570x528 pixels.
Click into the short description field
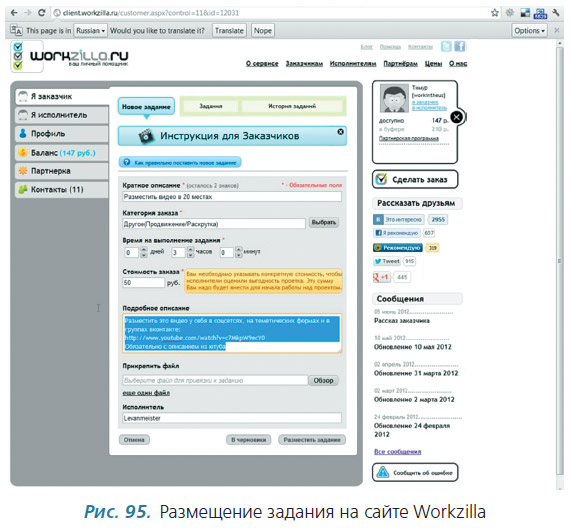coord(232,197)
